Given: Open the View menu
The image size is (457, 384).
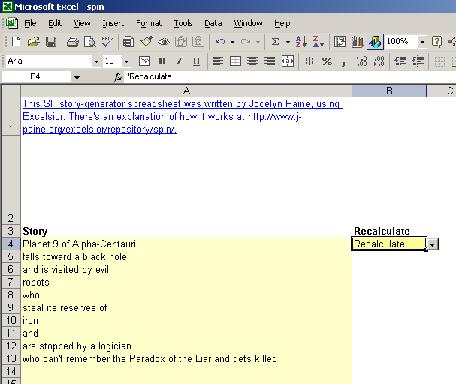Looking at the screenshot, I should tap(82, 23).
